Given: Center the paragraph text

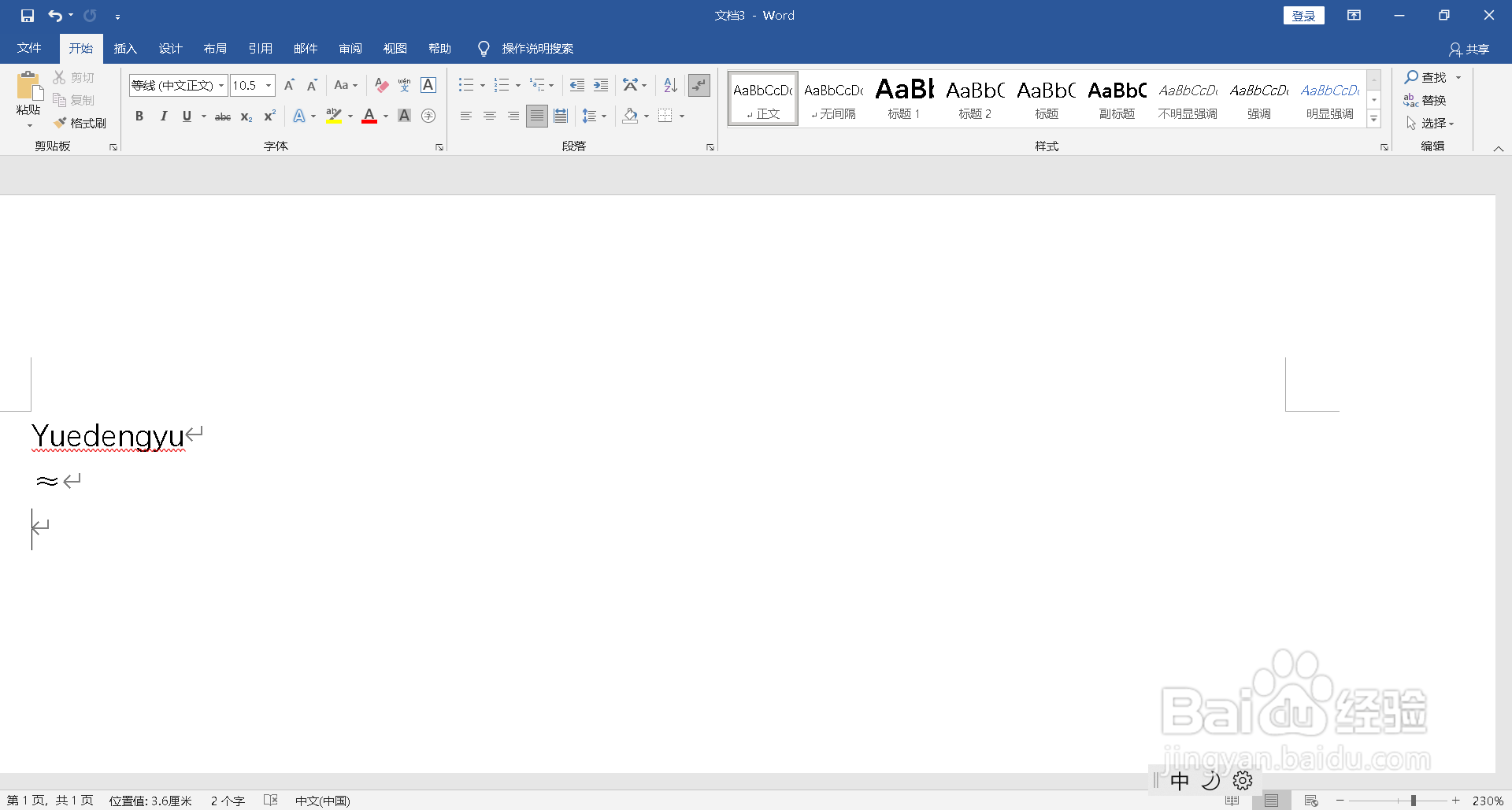Looking at the screenshot, I should click(490, 117).
